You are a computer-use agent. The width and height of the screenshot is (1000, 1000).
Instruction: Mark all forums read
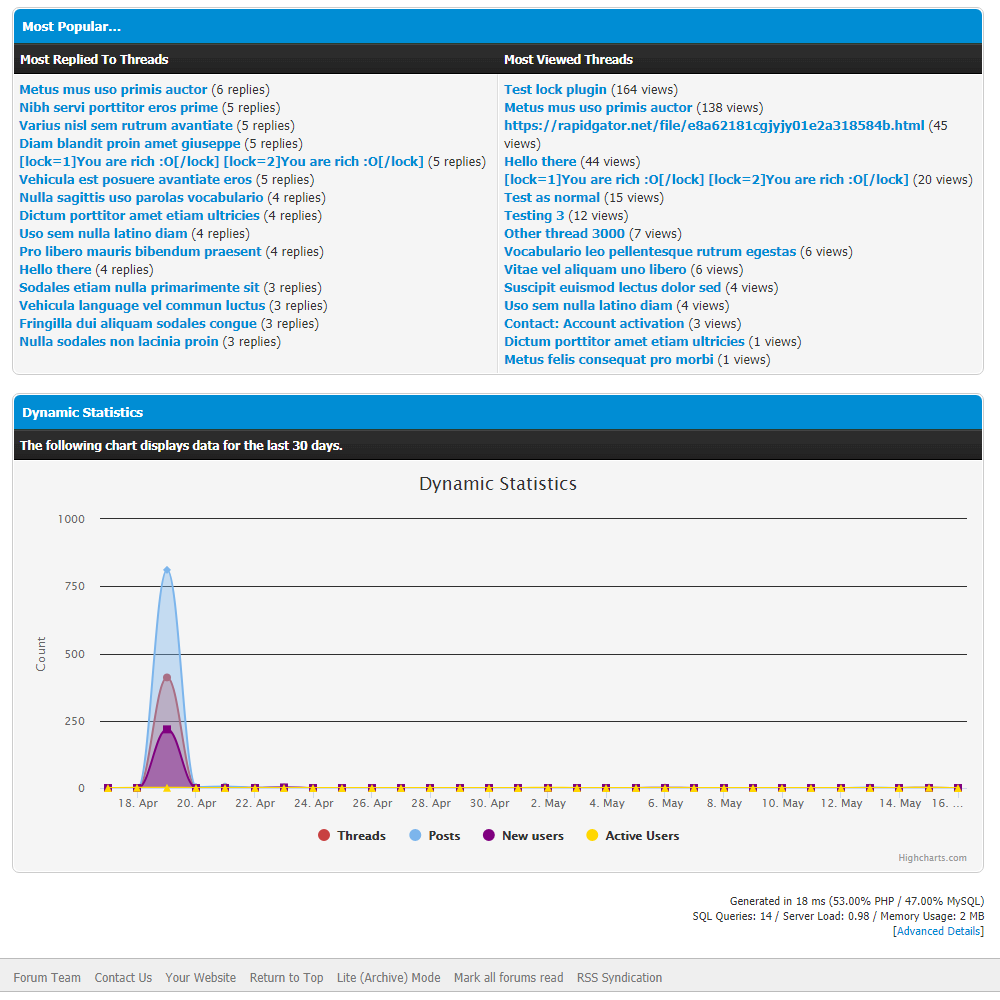(x=508, y=978)
